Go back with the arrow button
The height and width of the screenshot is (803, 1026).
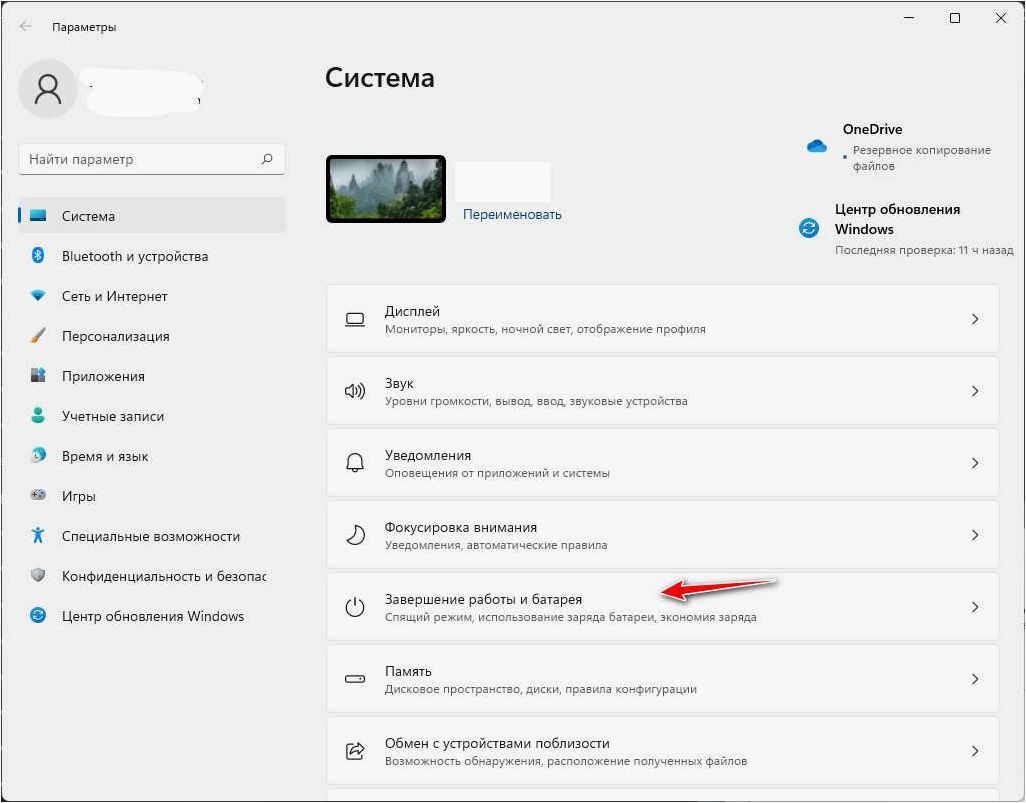pos(26,27)
